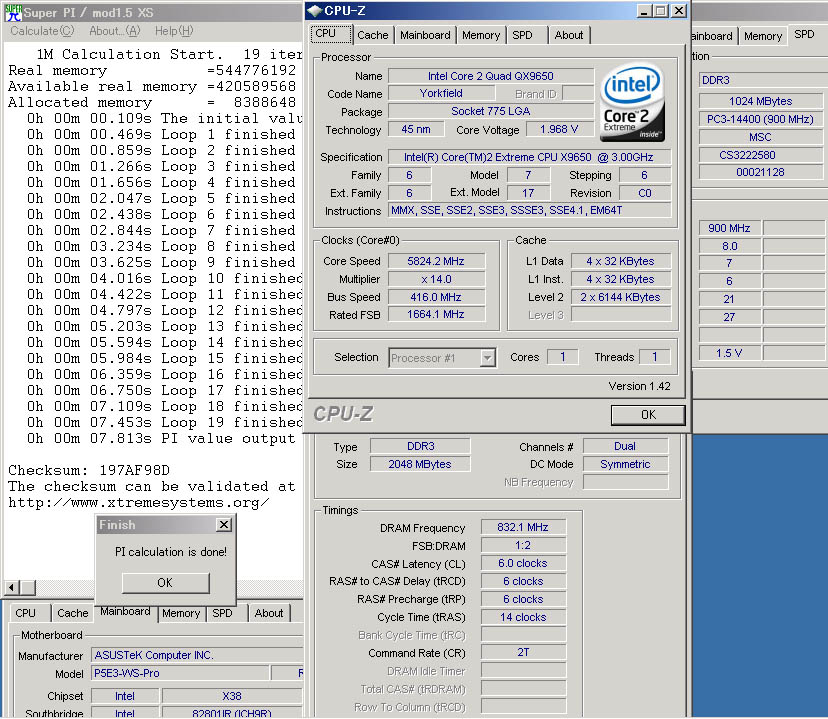Maximize the front CPU-Z window
Image resolution: width=828 pixels, height=719 pixels.
pos(661,11)
